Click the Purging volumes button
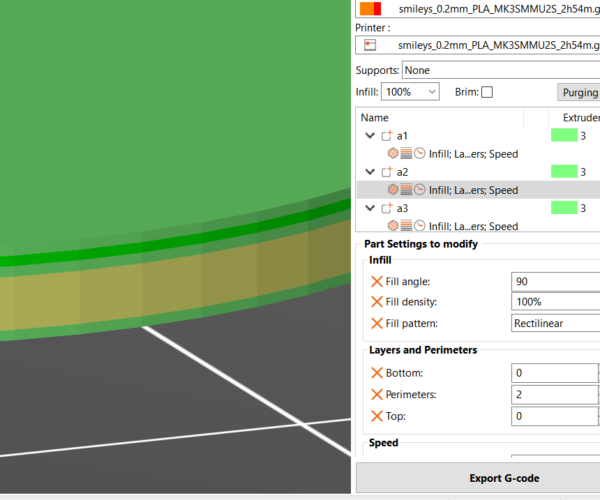The image size is (600, 500). [578, 92]
